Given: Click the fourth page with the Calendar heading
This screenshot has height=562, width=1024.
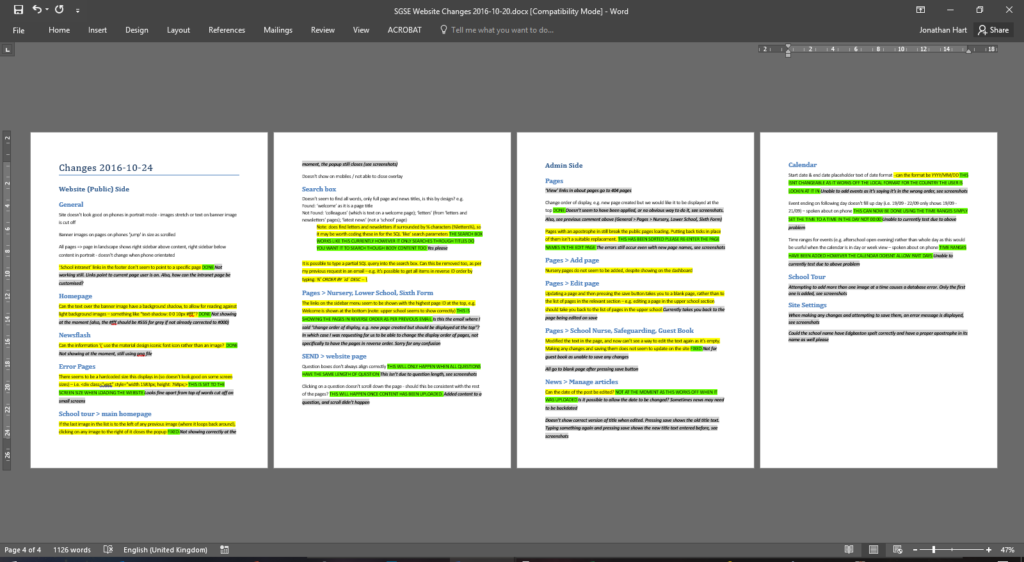Looking at the screenshot, I should coord(878,300).
